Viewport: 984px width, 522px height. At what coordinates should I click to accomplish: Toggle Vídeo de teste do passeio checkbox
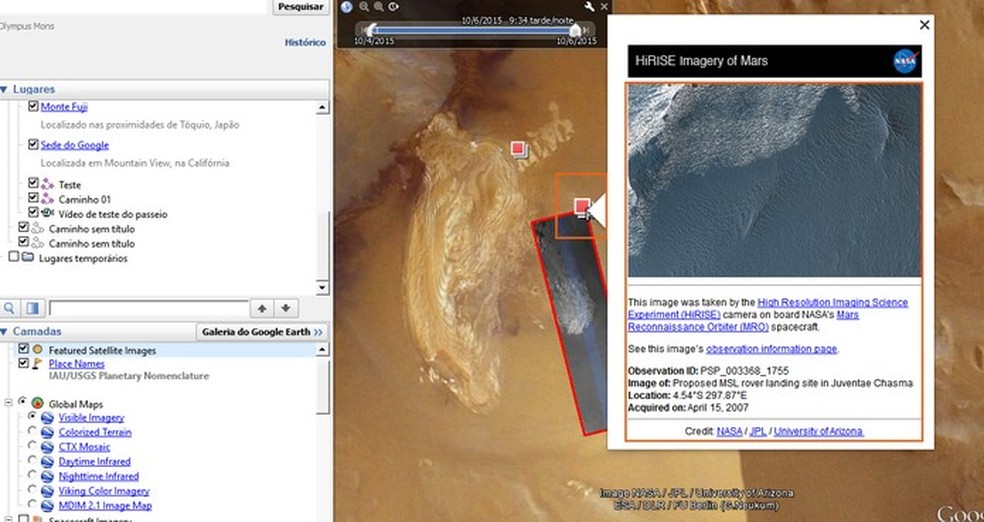[x=33, y=212]
